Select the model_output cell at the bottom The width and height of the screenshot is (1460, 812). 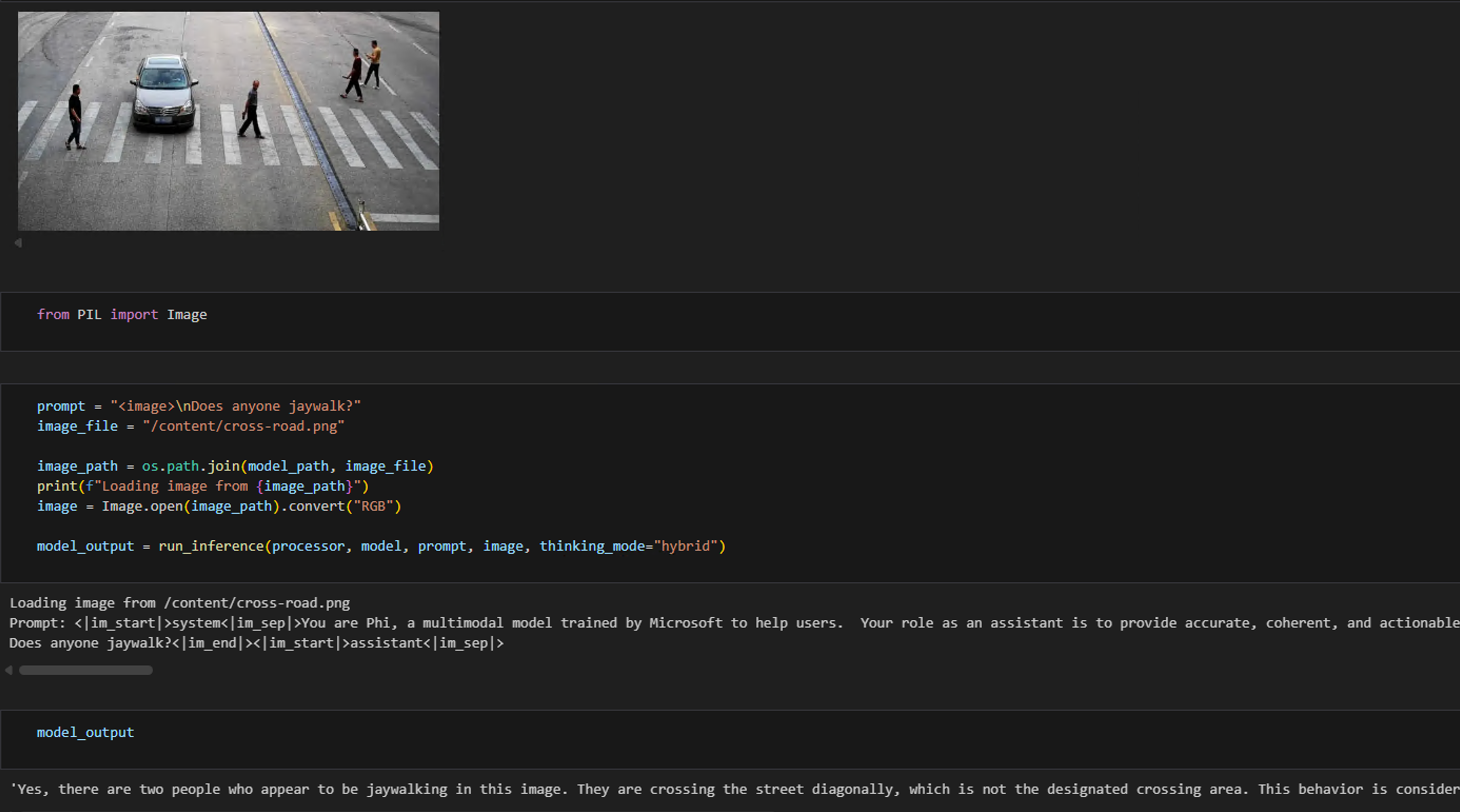85,732
